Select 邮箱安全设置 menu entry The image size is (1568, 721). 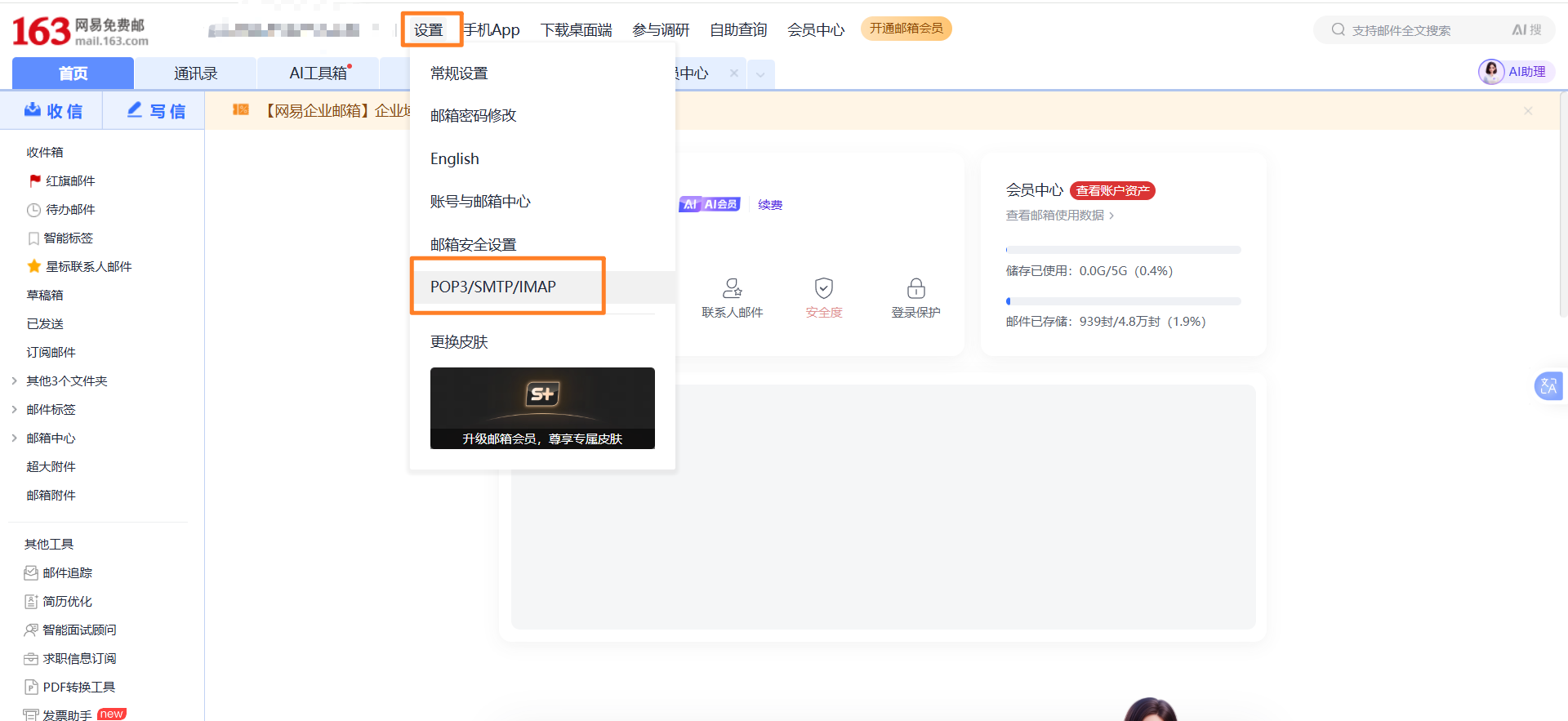pos(542,244)
